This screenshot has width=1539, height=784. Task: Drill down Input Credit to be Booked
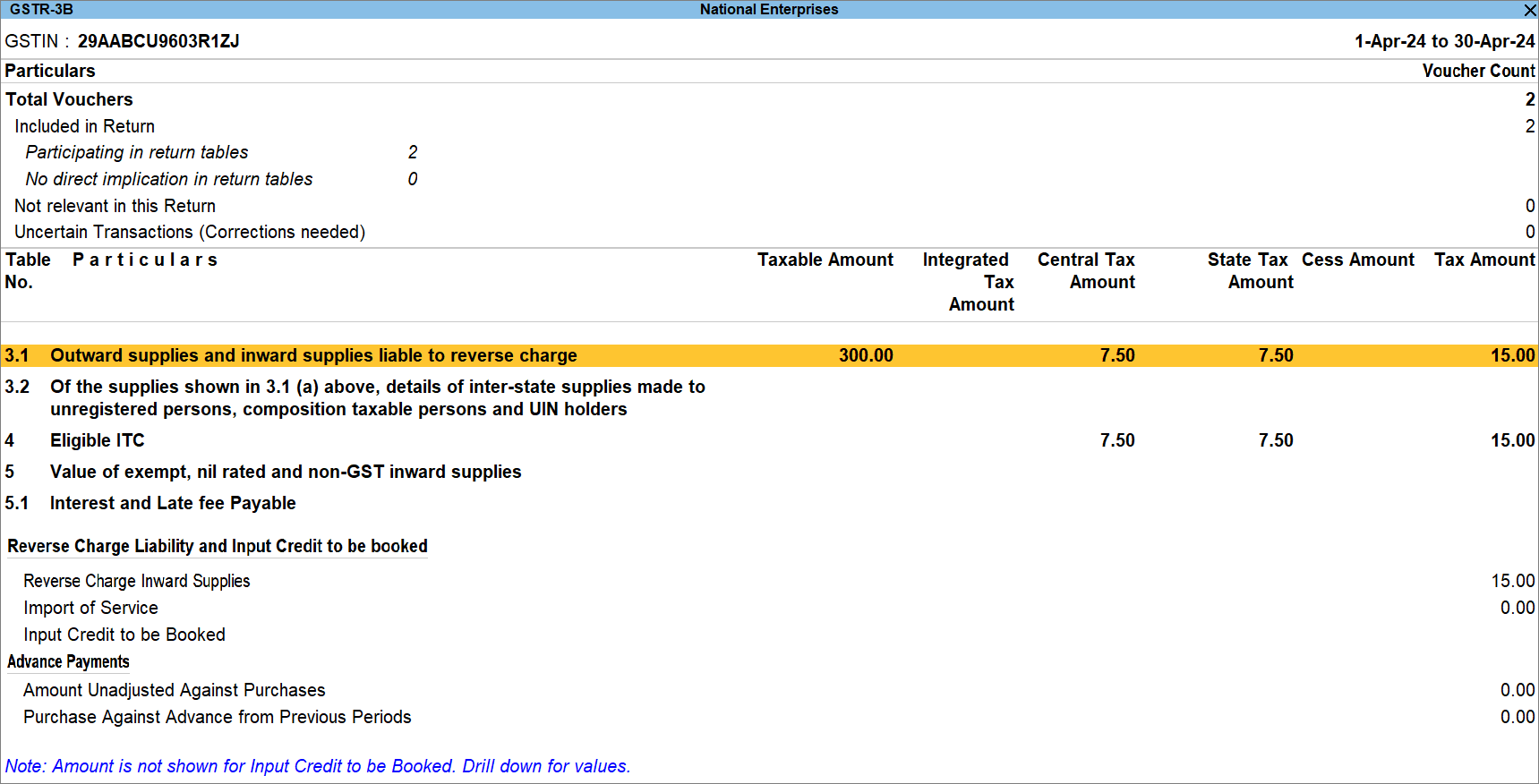coord(124,635)
